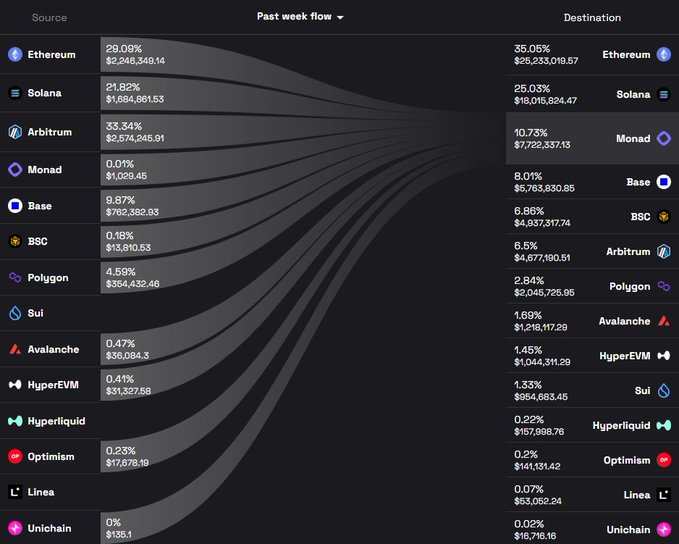The height and width of the screenshot is (544, 679).
Task: Click the Solana icon in Destination column
Action: (664, 94)
